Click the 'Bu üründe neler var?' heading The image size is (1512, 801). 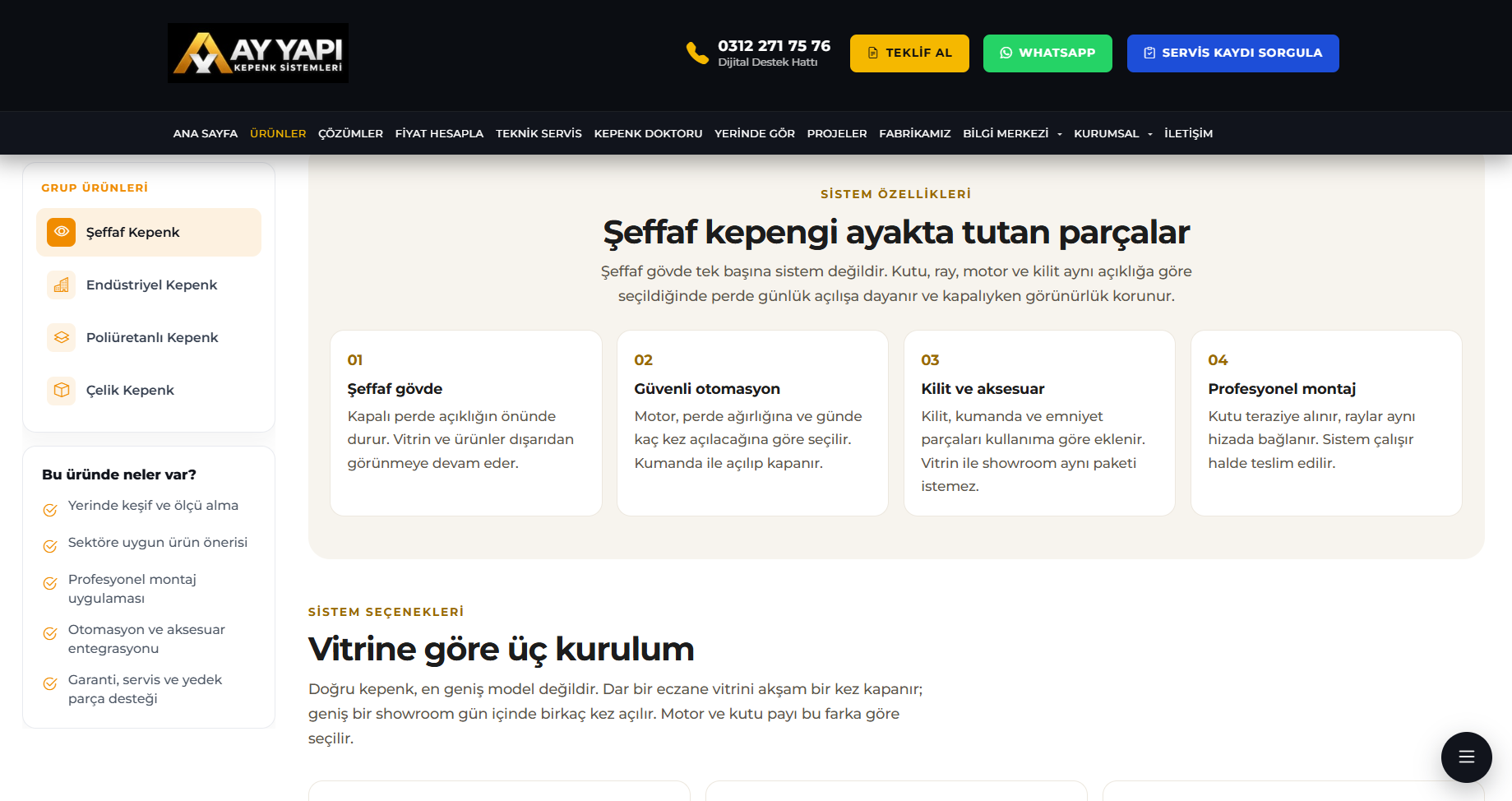tap(119, 475)
